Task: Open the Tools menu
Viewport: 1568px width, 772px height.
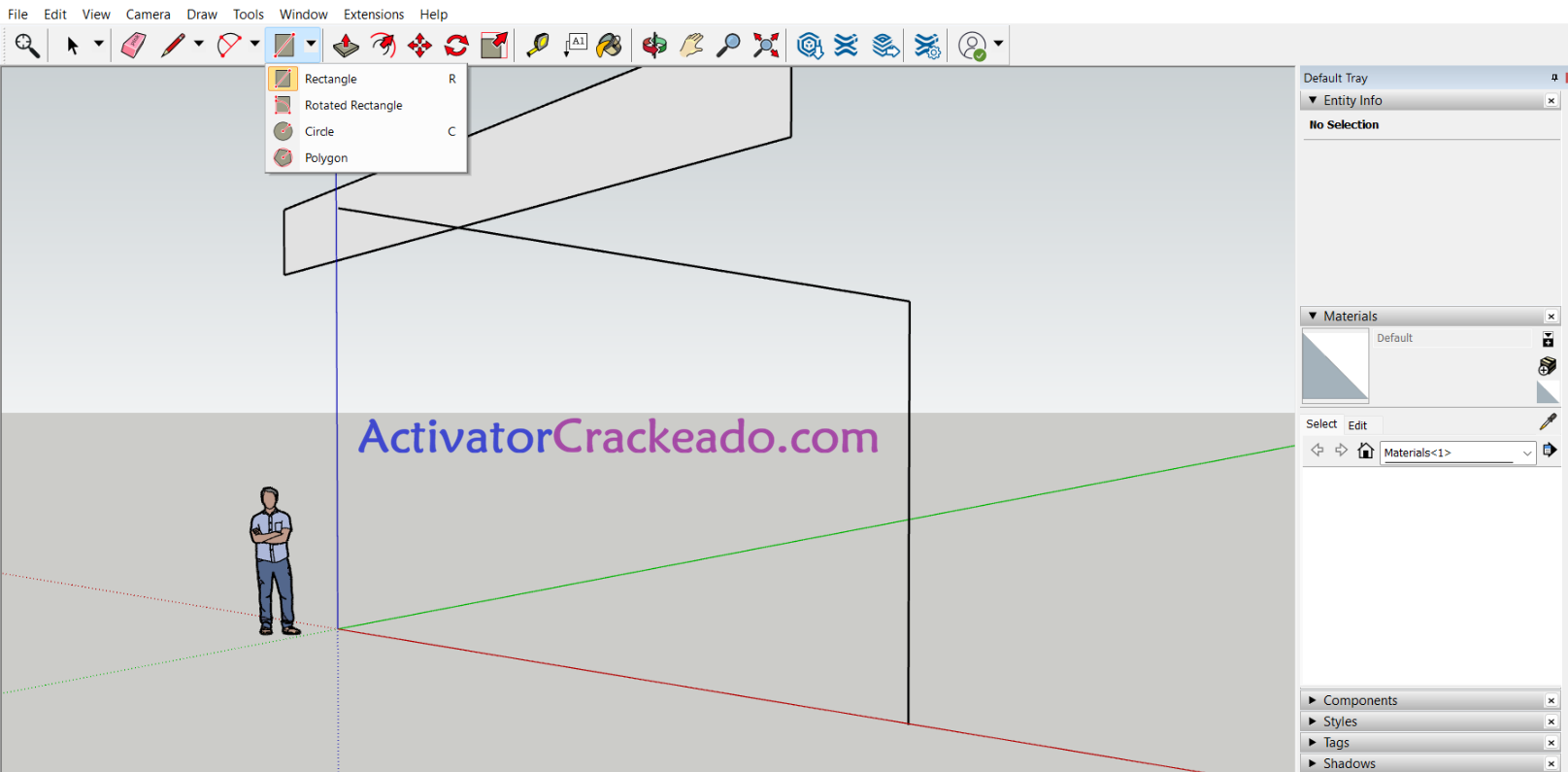Action: point(249,14)
